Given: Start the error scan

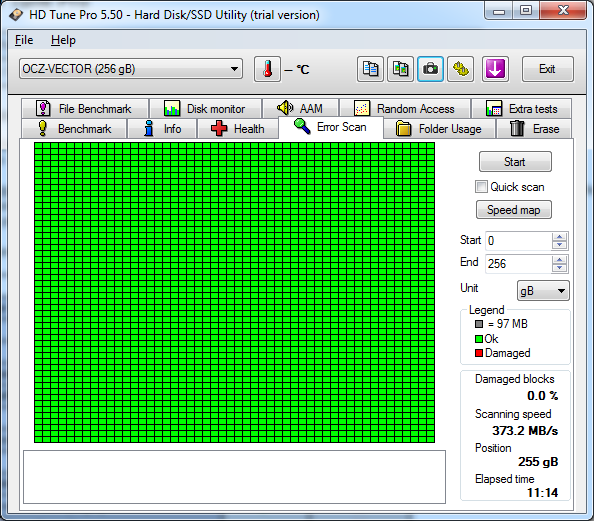Looking at the screenshot, I should [515, 162].
